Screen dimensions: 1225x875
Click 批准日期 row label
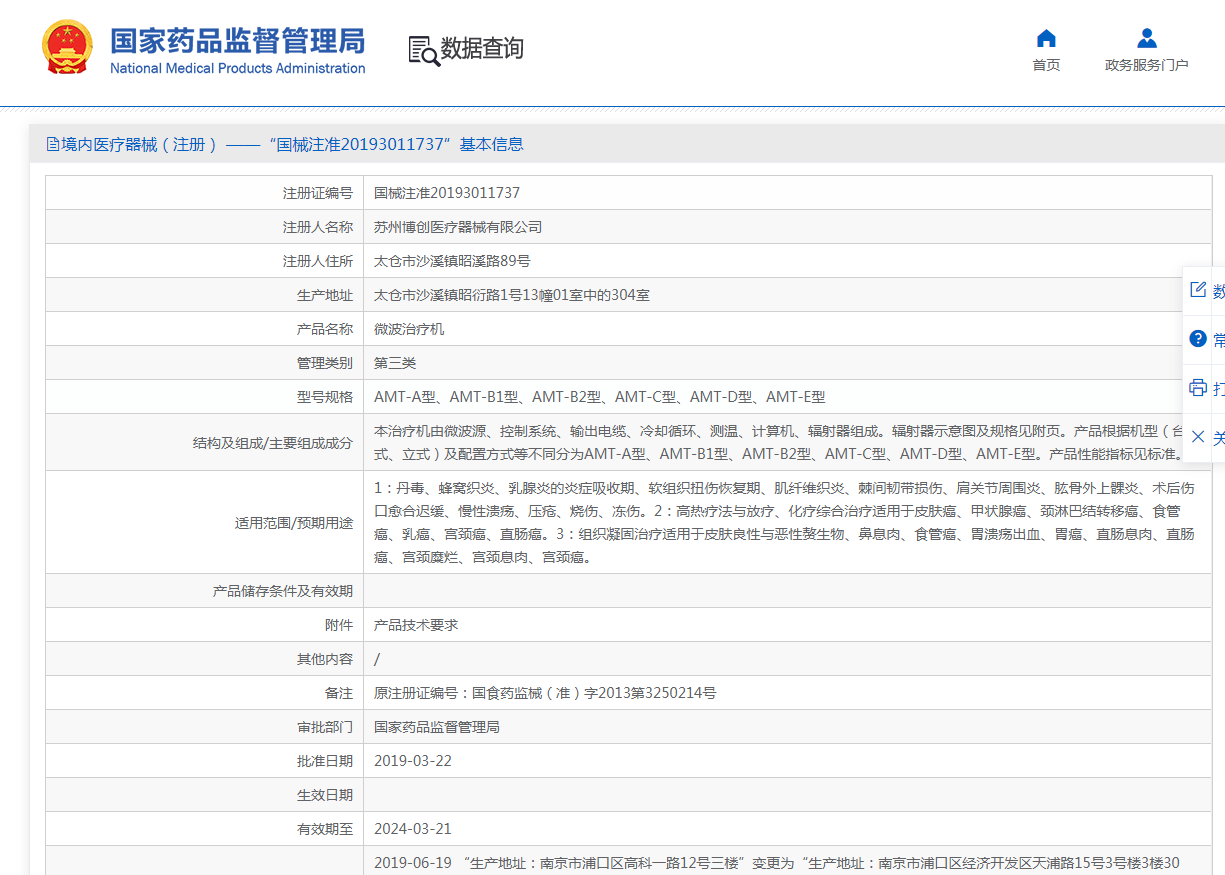tap(325, 761)
